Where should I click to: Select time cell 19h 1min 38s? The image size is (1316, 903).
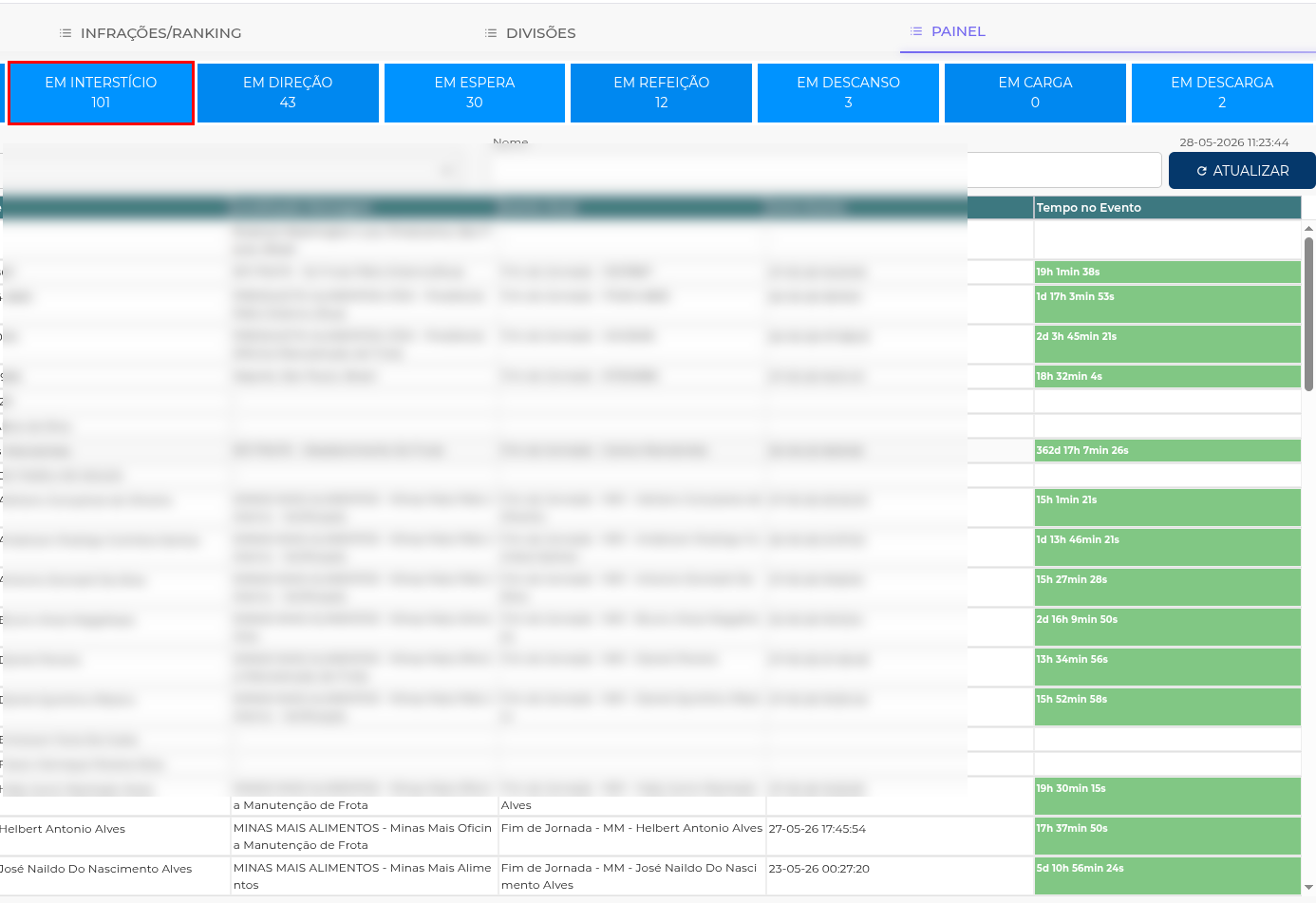pyautogui.click(x=1167, y=272)
